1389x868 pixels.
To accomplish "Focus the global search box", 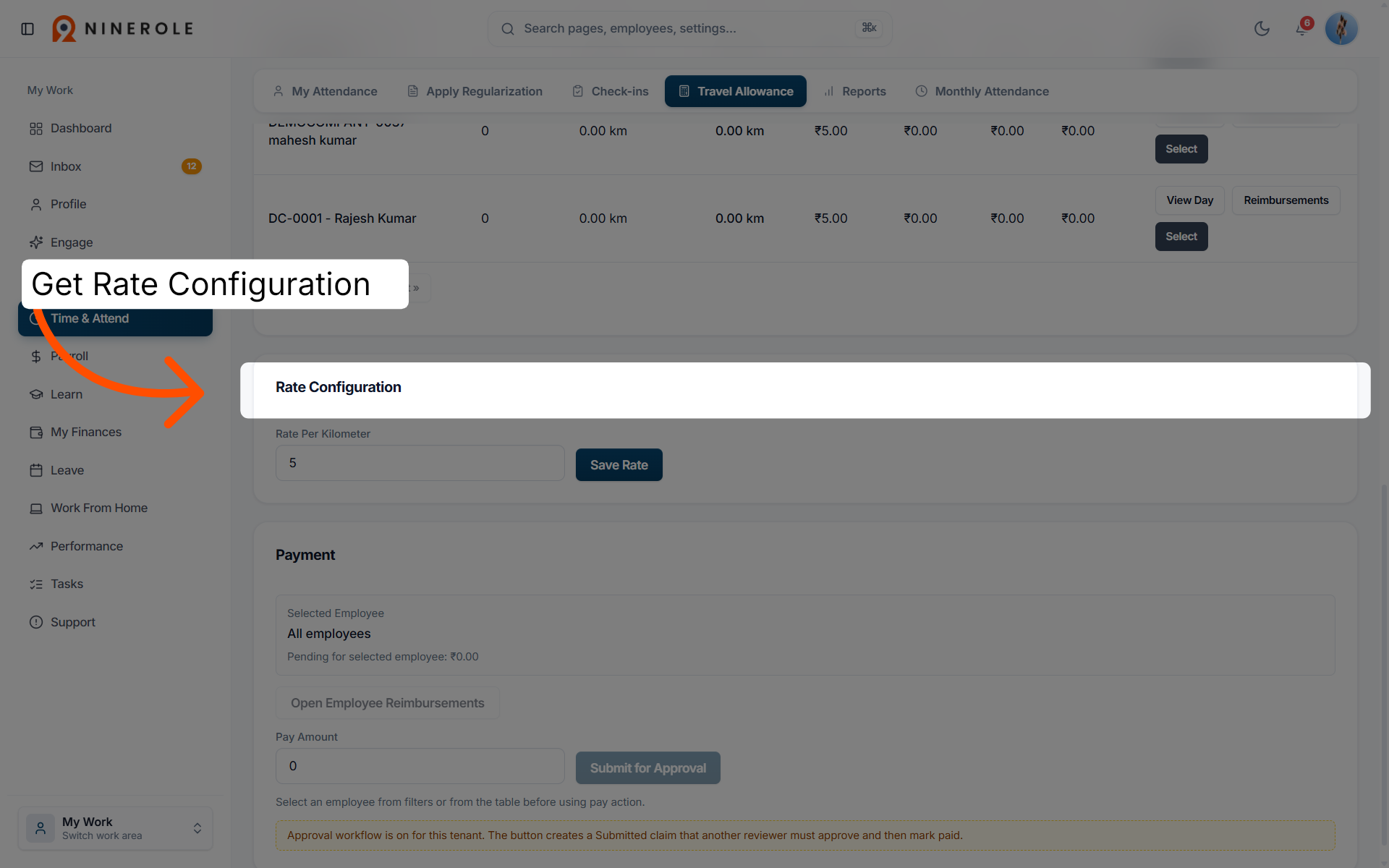I will pyautogui.click(x=689, y=29).
